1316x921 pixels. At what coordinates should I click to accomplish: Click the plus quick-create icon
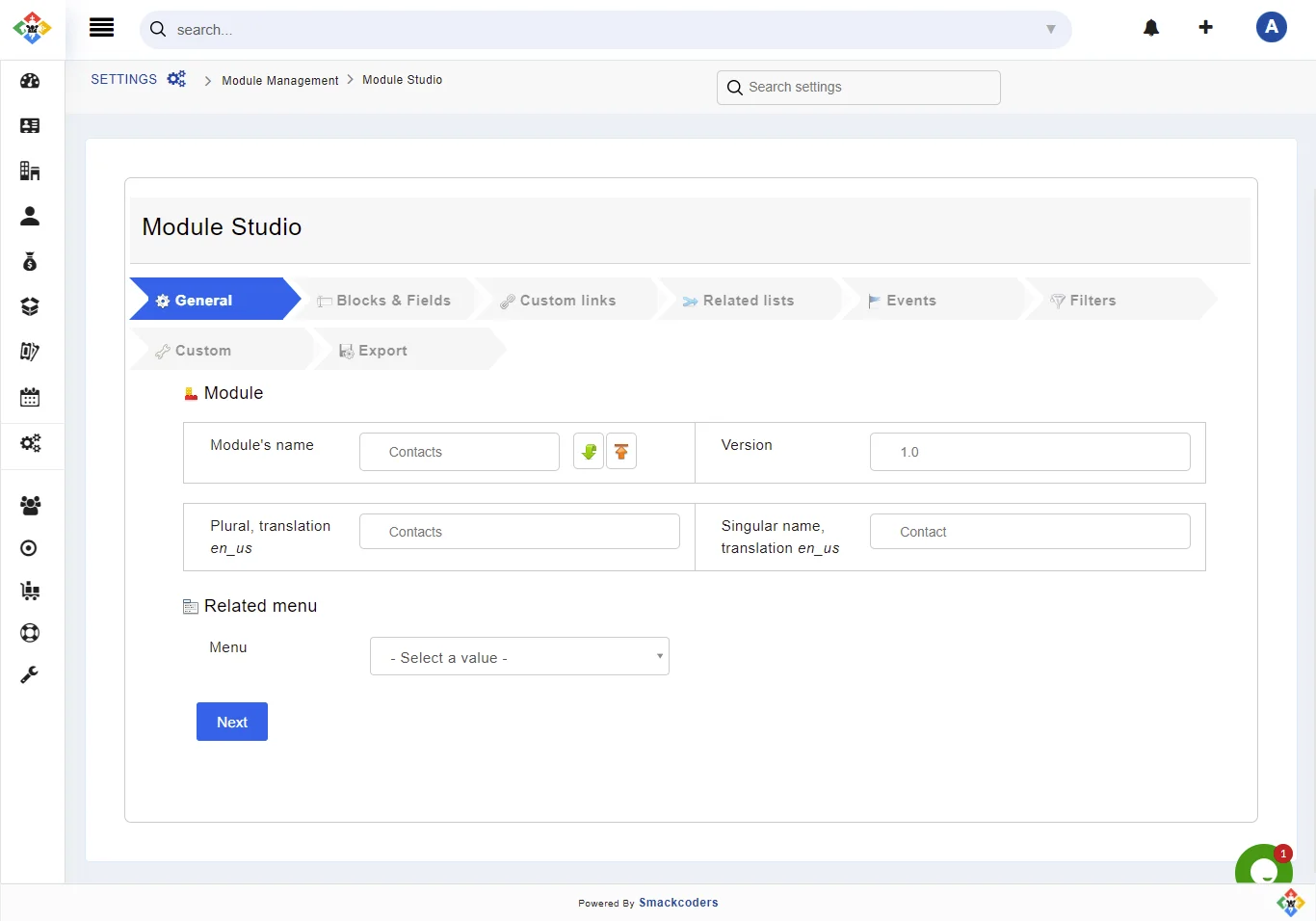[1205, 28]
